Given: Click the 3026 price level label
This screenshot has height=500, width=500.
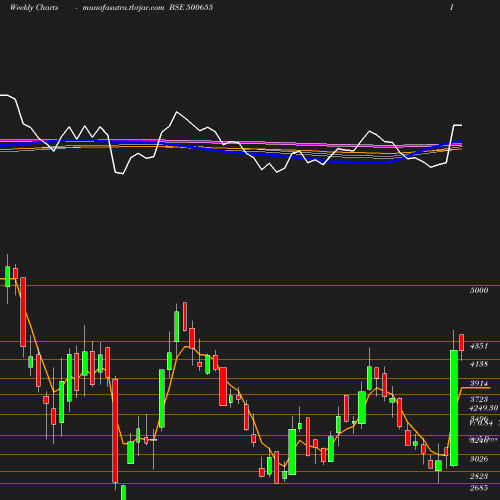Looking at the screenshot, I should pos(479,459).
